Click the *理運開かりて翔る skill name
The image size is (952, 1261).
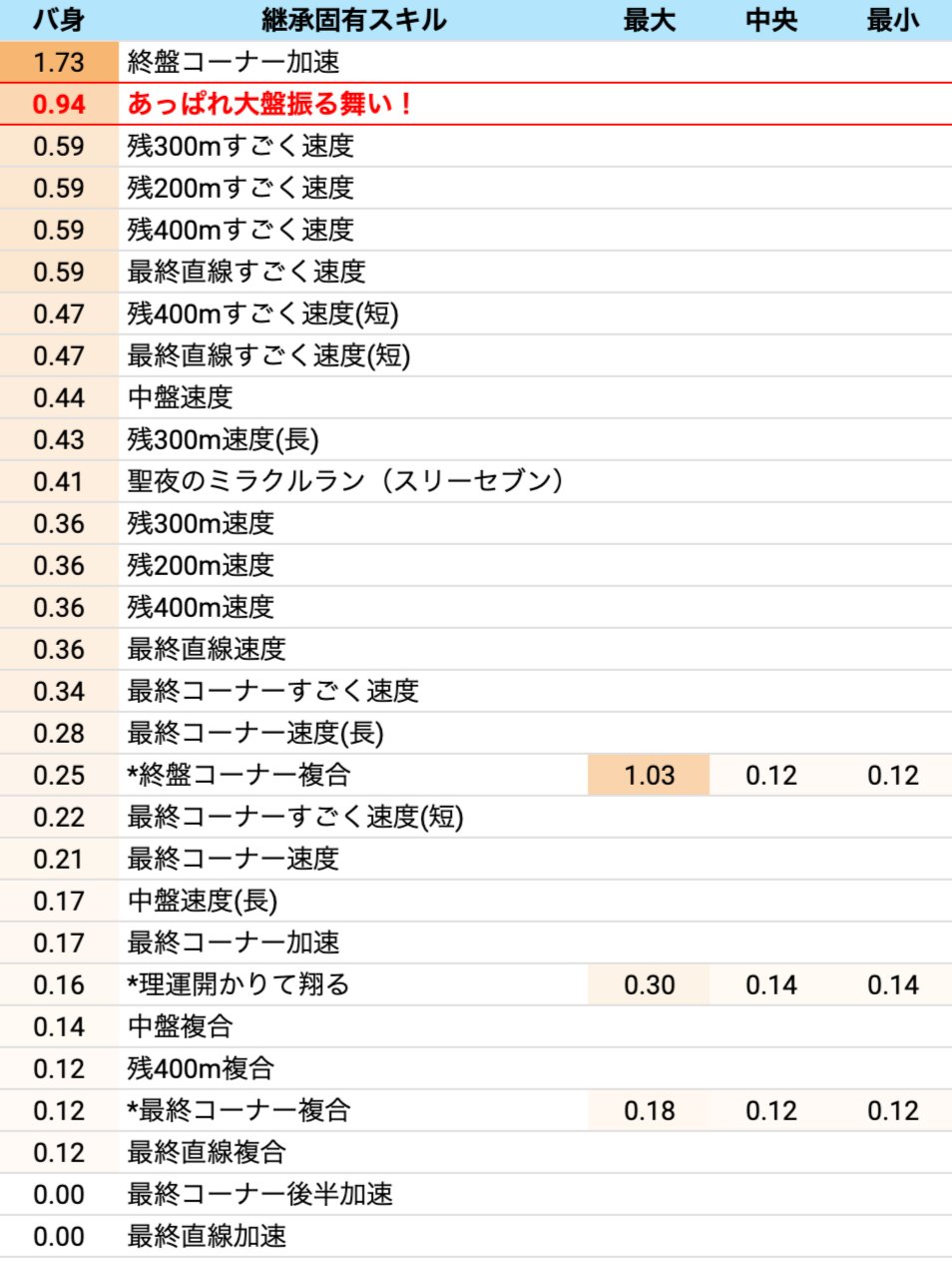click(238, 984)
